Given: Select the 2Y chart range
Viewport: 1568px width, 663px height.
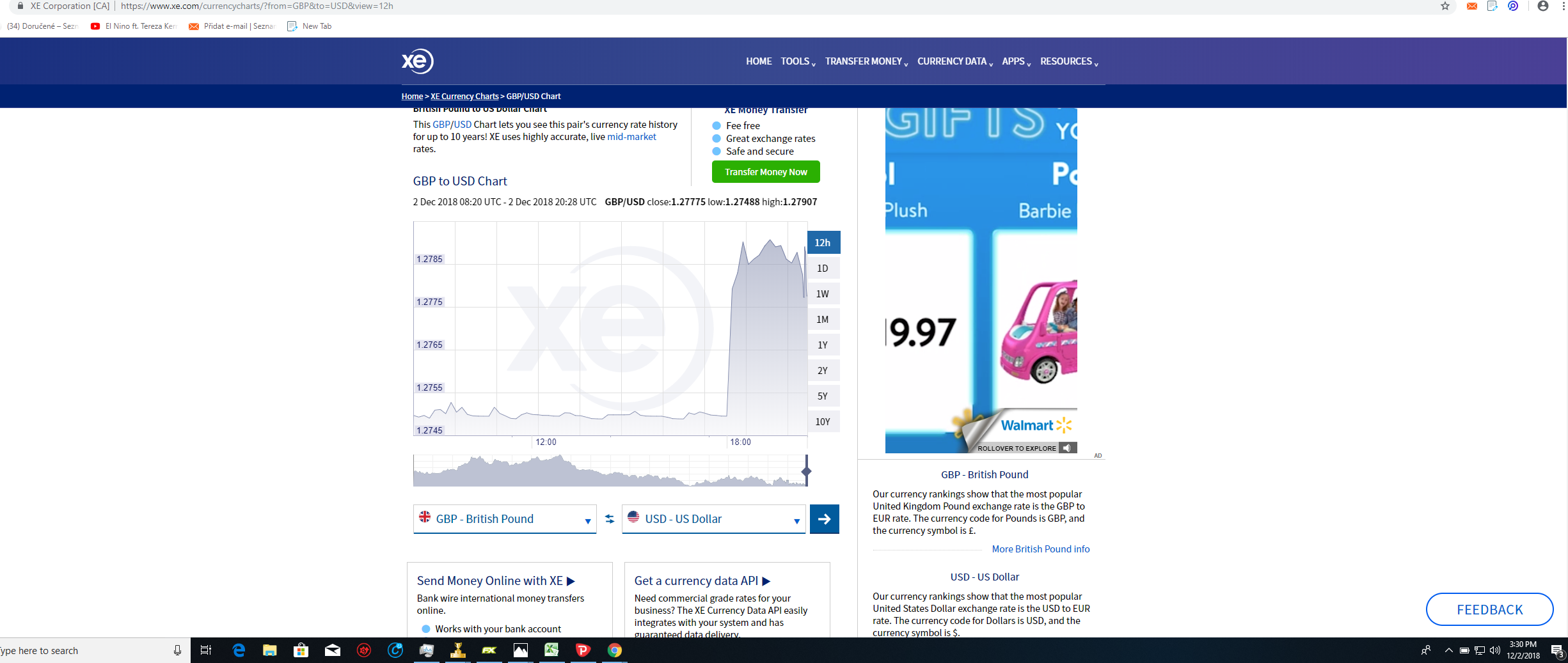Looking at the screenshot, I should (x=823, y=371).
